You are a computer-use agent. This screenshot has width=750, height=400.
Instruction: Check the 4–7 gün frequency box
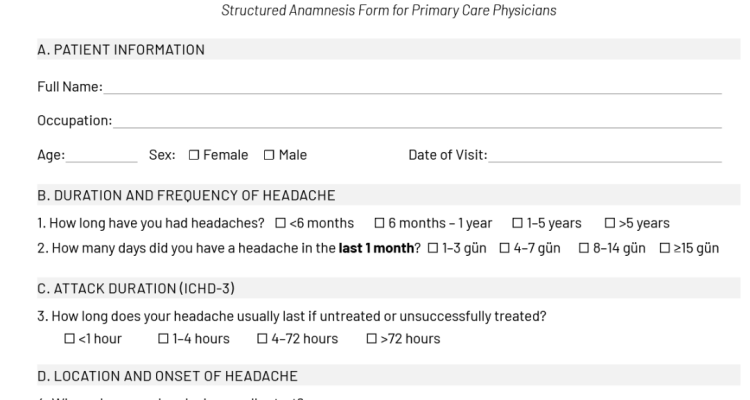click(504, 248)
